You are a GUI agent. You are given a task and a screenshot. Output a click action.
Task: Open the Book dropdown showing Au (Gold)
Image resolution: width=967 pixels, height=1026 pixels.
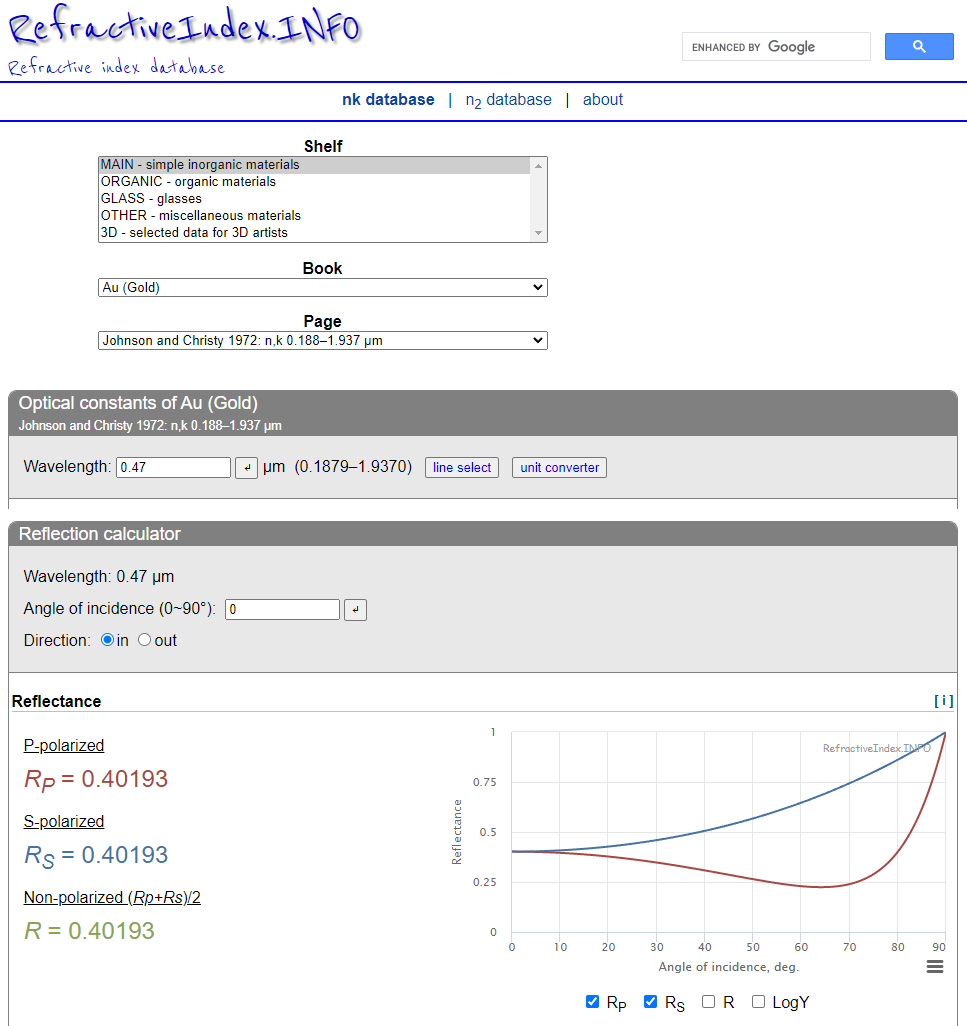323,287
